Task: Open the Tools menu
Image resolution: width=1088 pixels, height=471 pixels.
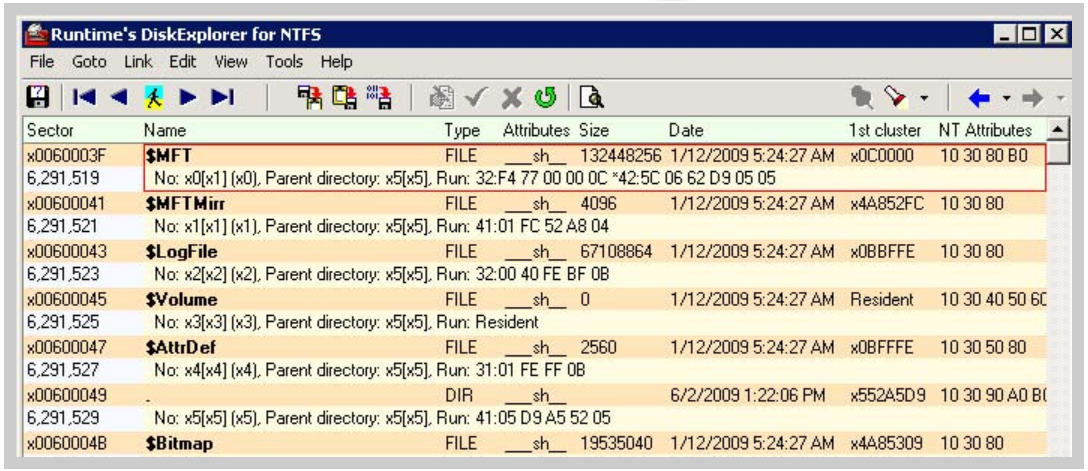Action: coord(284,62)
